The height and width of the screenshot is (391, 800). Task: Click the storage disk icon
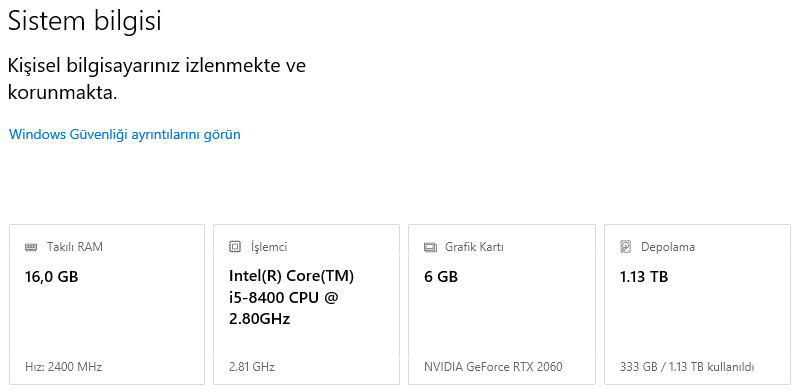pos(626,247)
